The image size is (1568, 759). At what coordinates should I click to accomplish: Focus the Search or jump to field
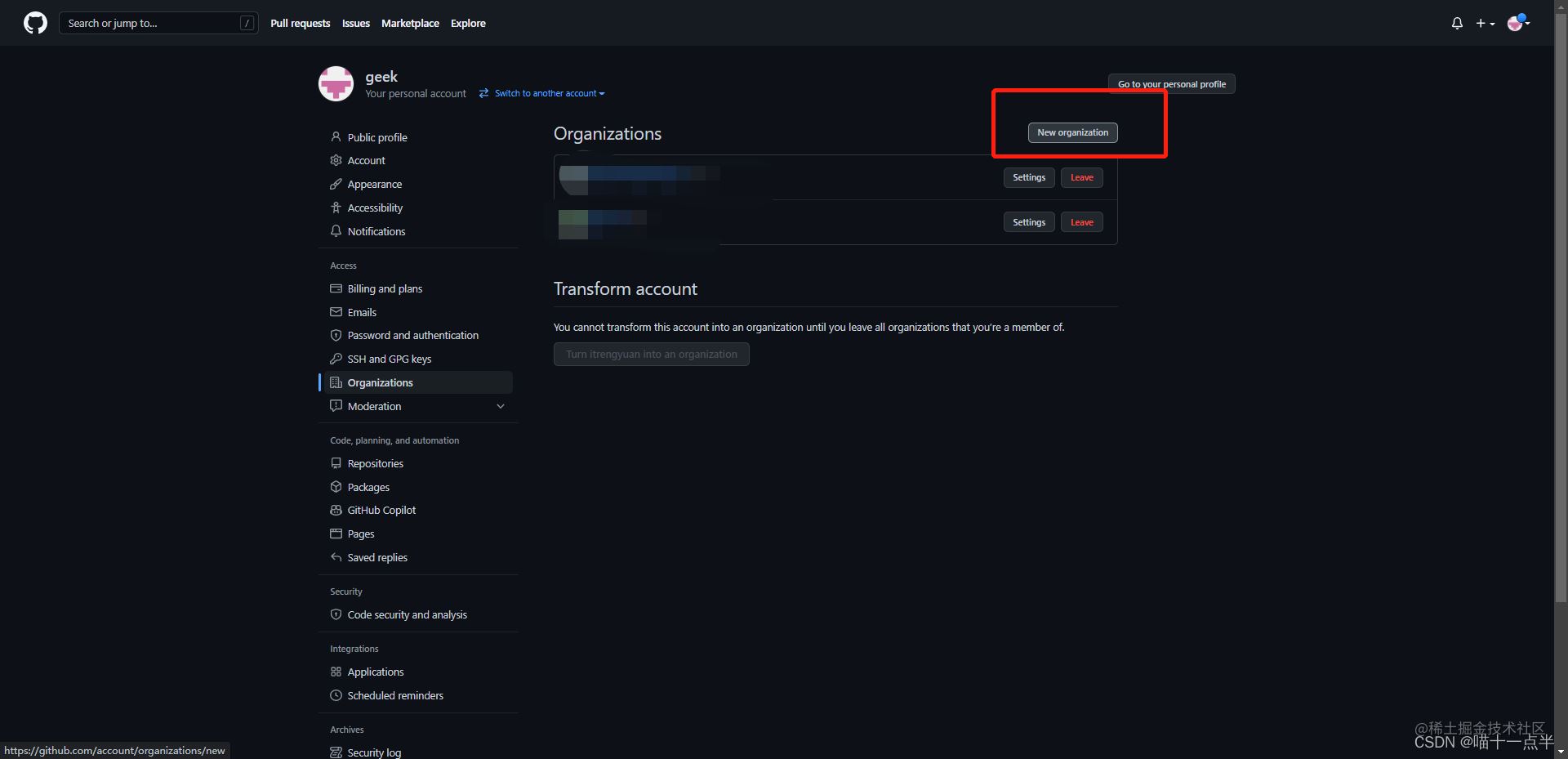click(158, 23)
